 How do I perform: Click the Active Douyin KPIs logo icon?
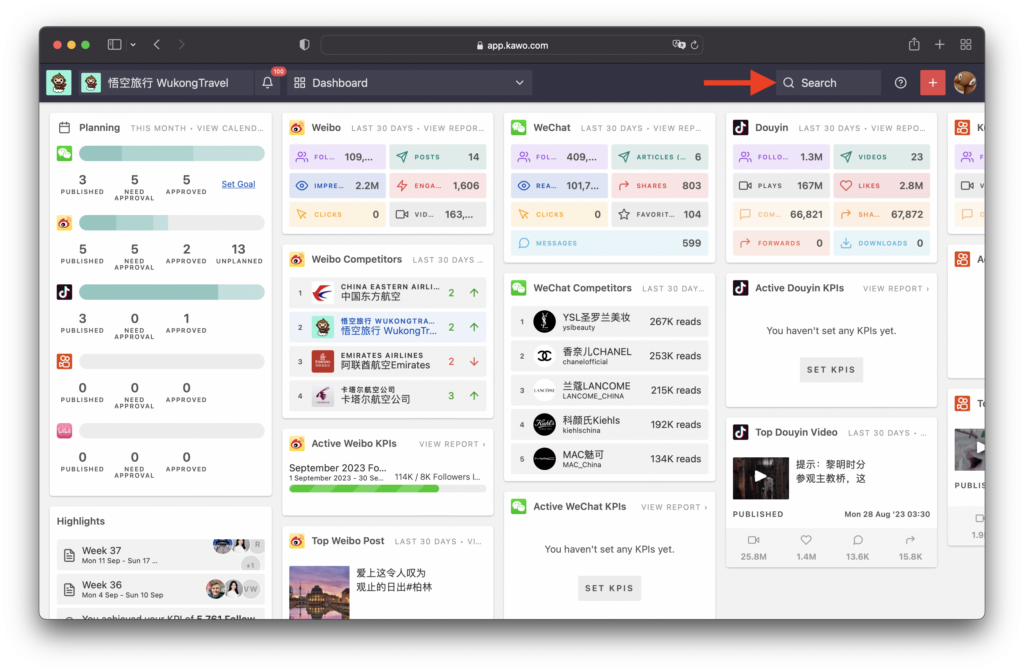[741, 288]
